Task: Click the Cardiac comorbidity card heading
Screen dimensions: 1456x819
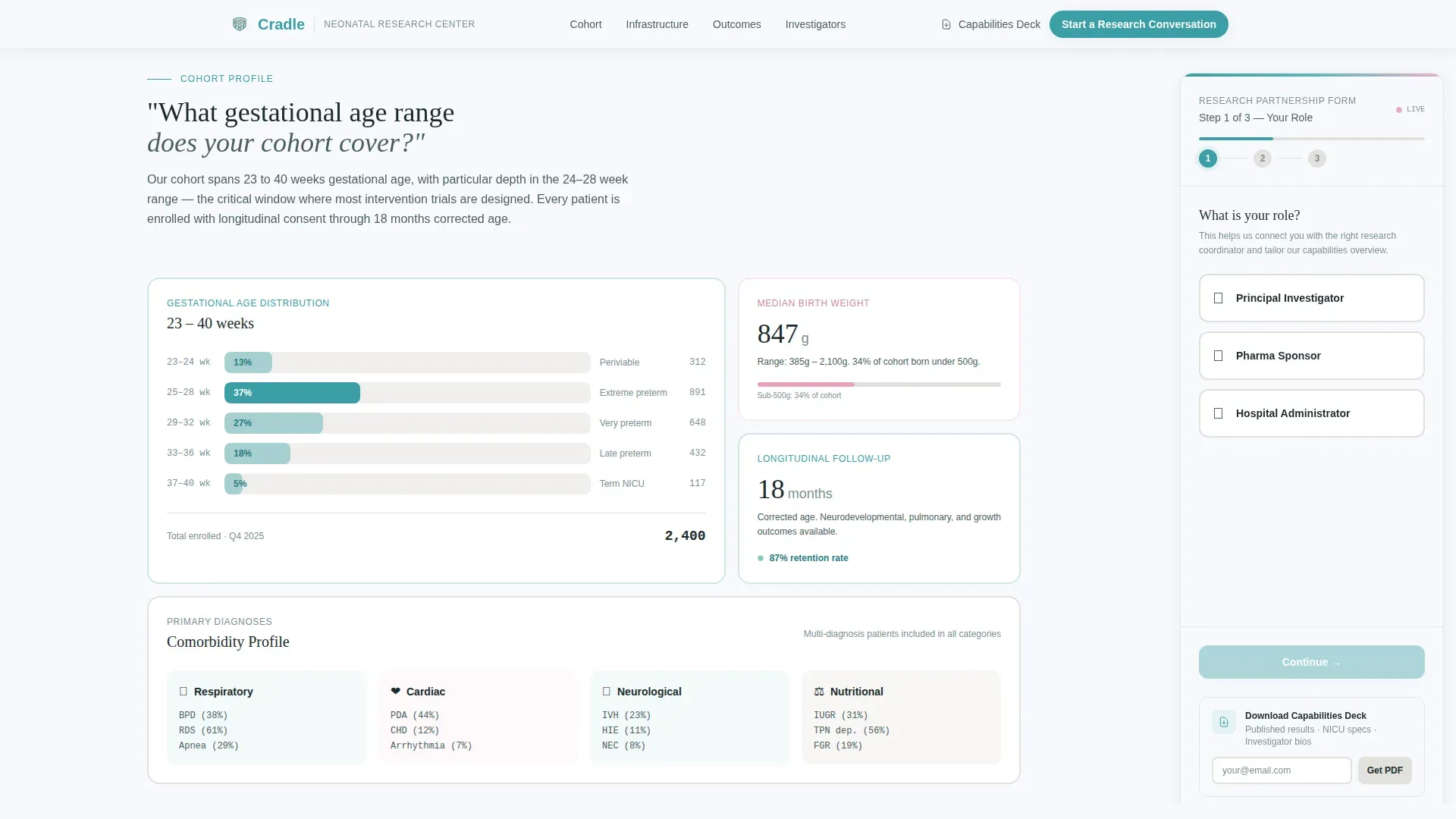Action: (425, 692)
